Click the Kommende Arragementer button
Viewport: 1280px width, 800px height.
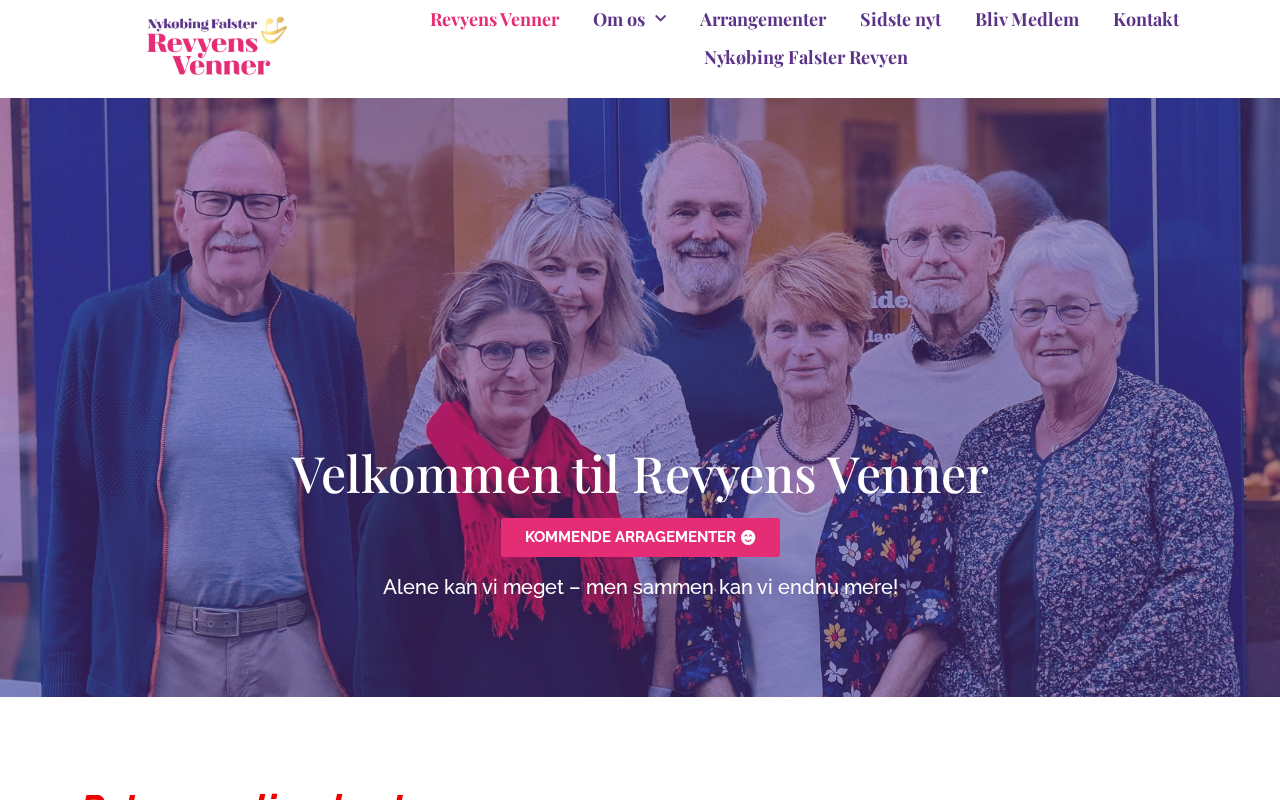[x=640, y=537]
